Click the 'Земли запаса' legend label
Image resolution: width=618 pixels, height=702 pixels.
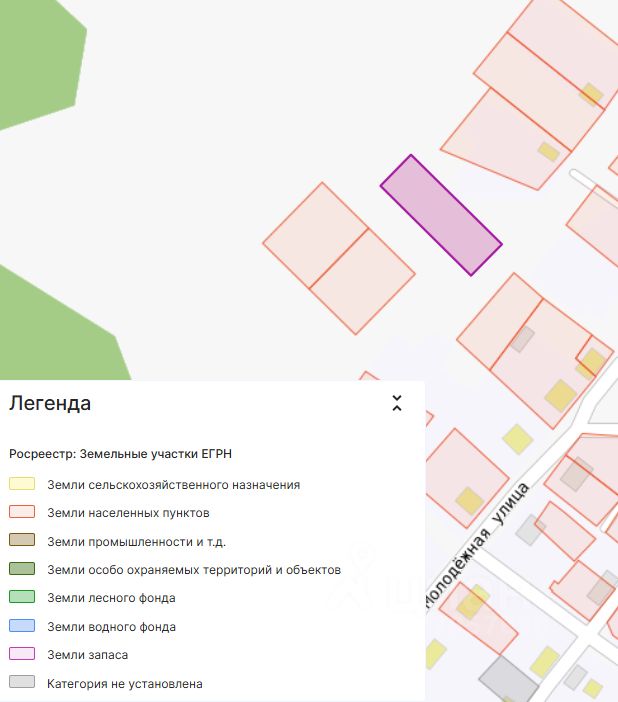click(88, 655)
